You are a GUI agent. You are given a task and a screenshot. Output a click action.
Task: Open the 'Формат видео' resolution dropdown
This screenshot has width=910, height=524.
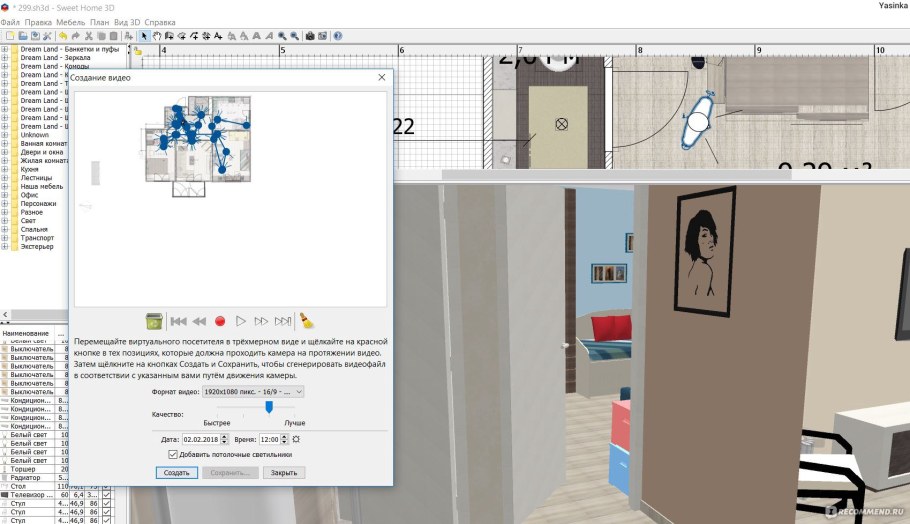(x=253, y=392)
